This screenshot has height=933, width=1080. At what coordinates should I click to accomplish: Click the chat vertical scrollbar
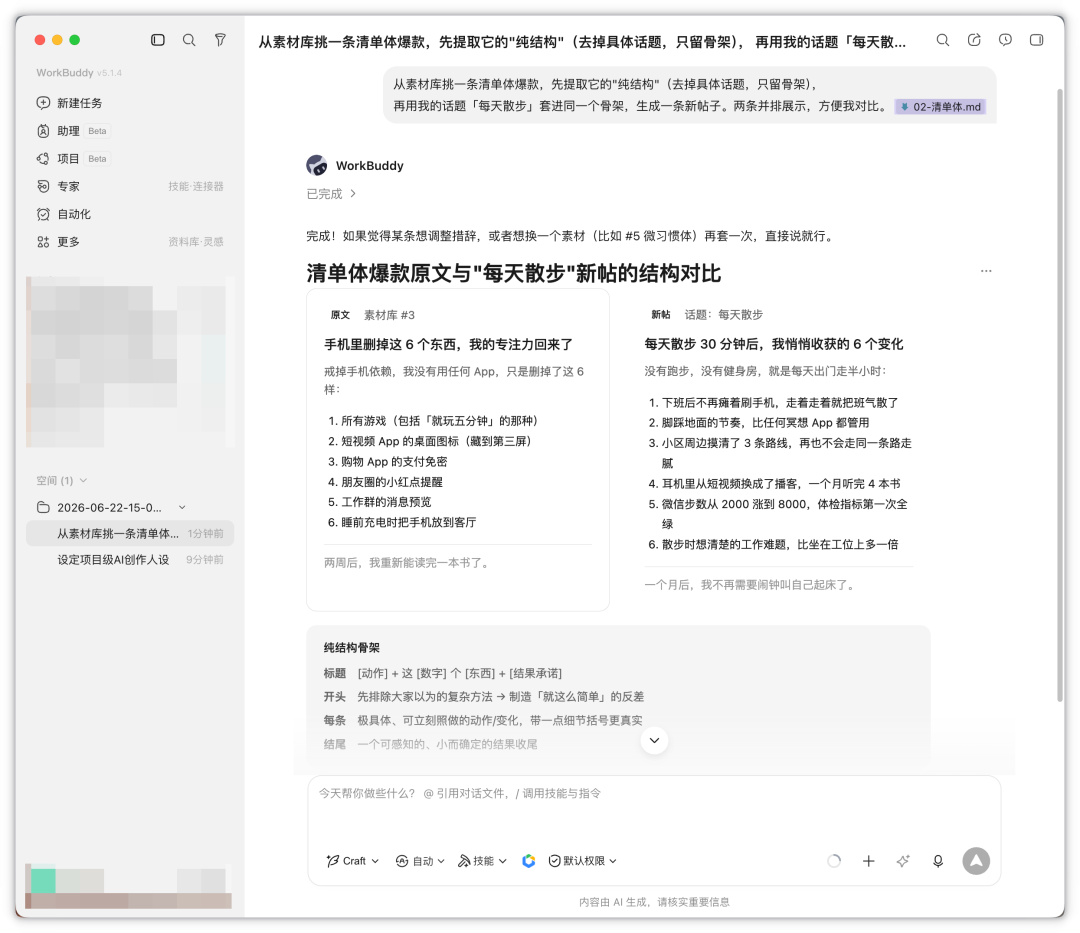[1060, 395]
